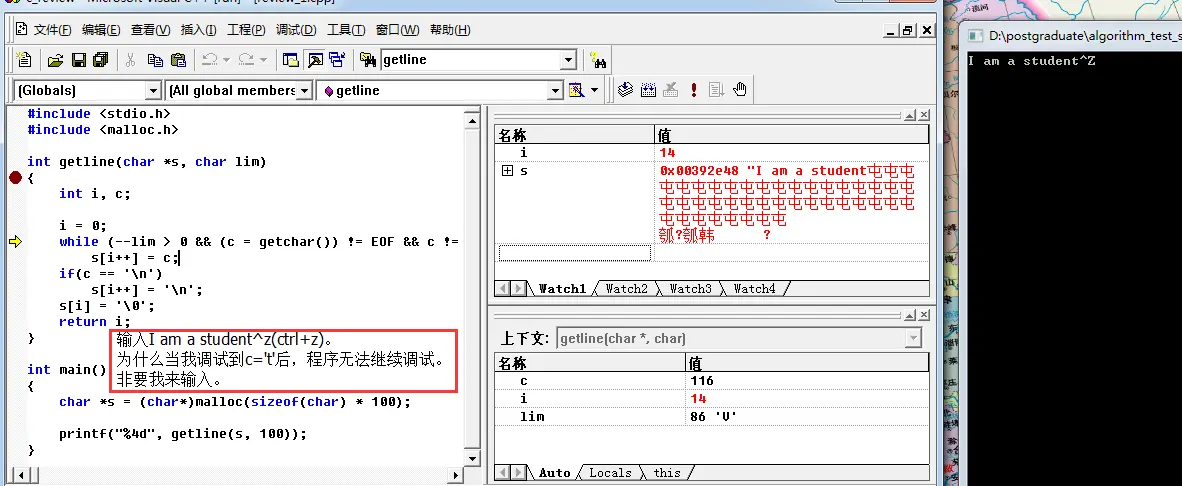
Task: Click the Compile icon in build toolbar
Action: click(x=625, y=90)
